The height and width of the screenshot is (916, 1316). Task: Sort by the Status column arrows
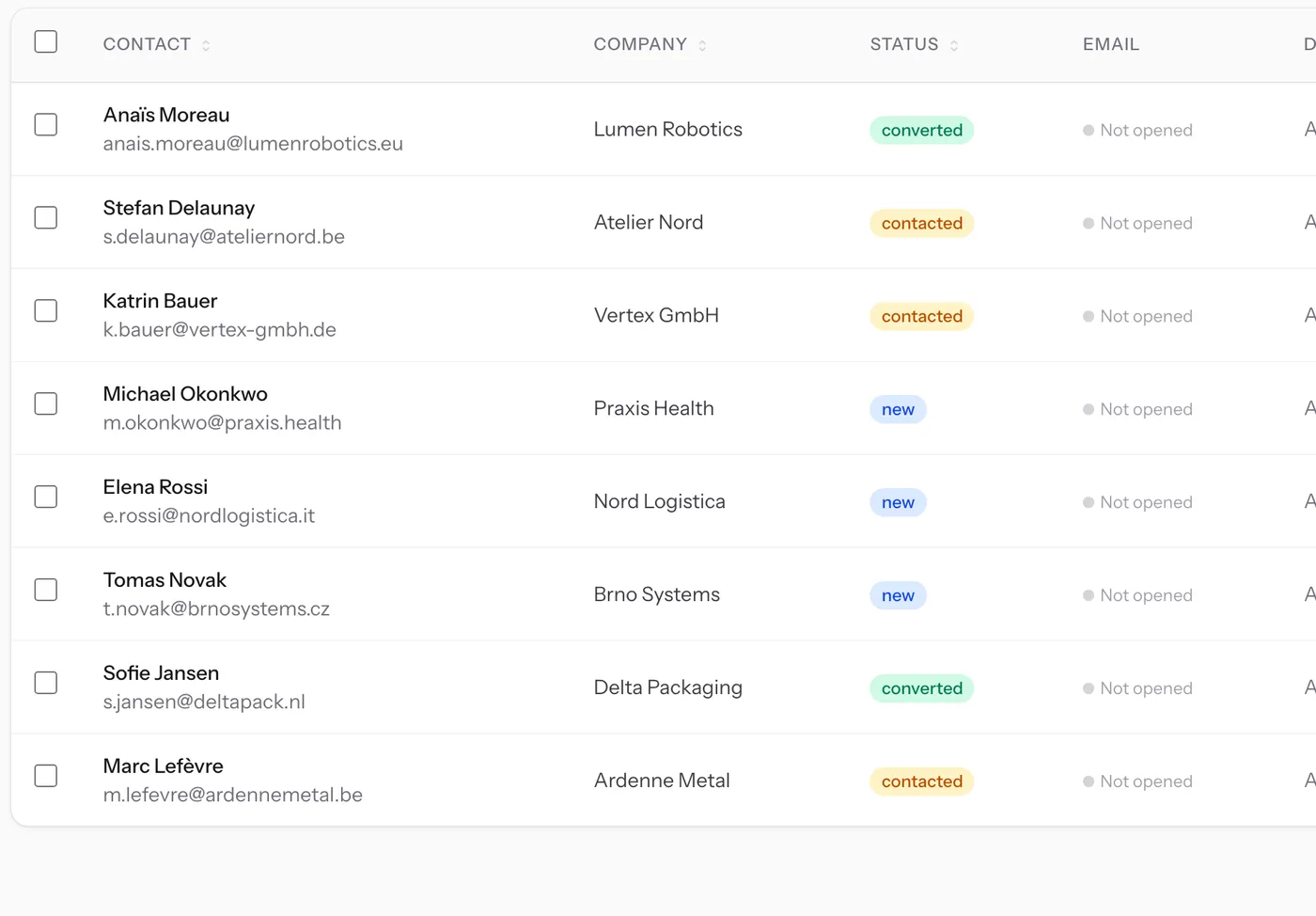[954, 45]
